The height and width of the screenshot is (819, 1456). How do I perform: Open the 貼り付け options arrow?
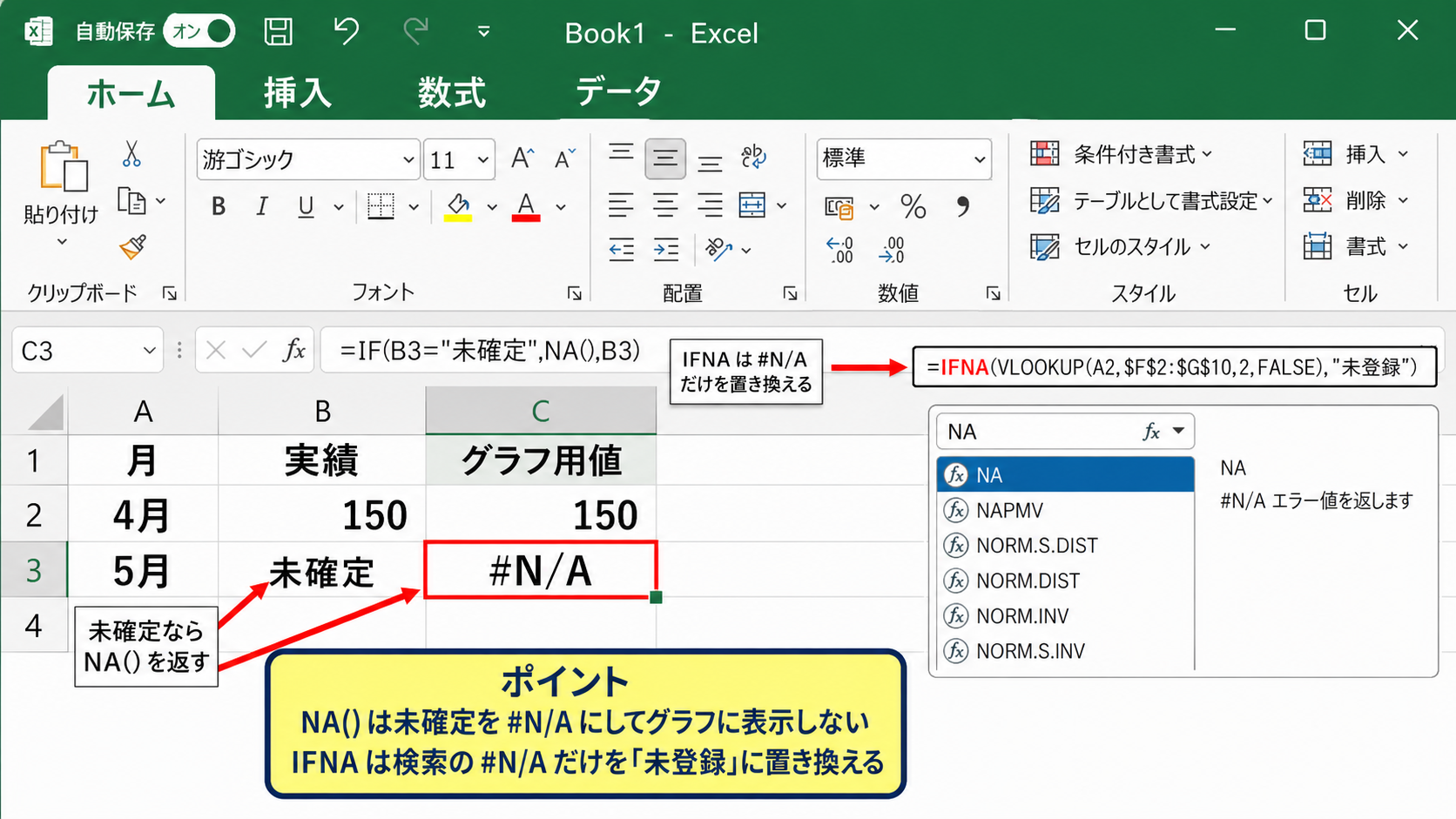(62, 242)
